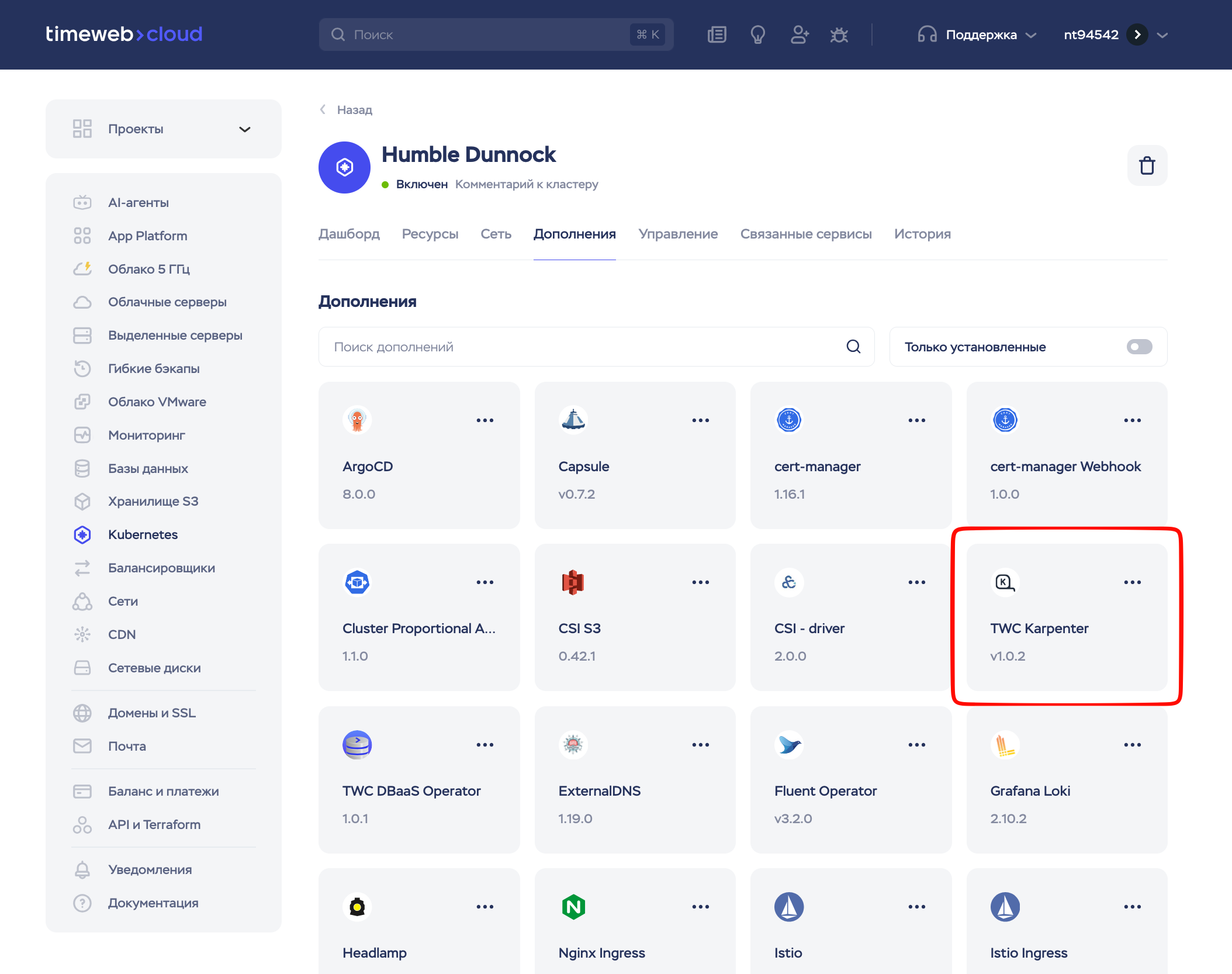Expand the Проекты dropdown
This screenshot has height=974, width=1232.
pos(245,129)
